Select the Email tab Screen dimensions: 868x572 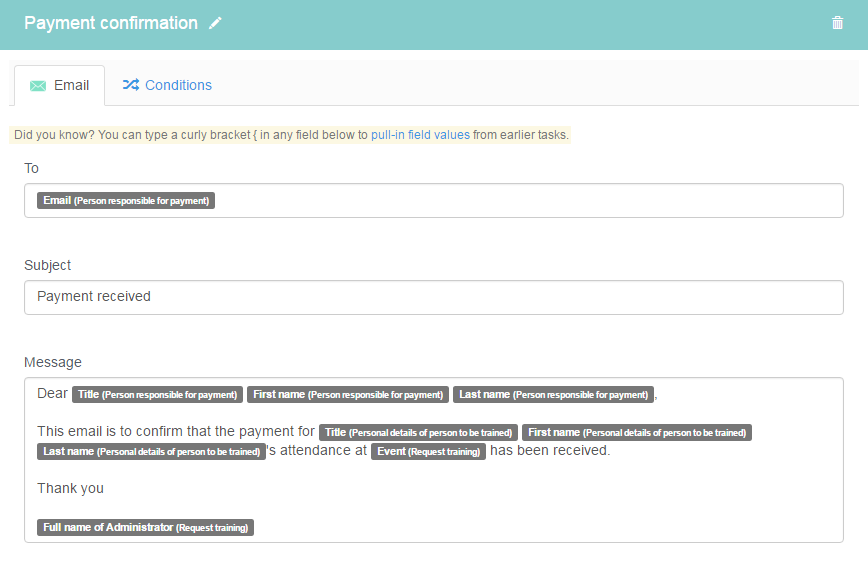[x=60, y=86]
